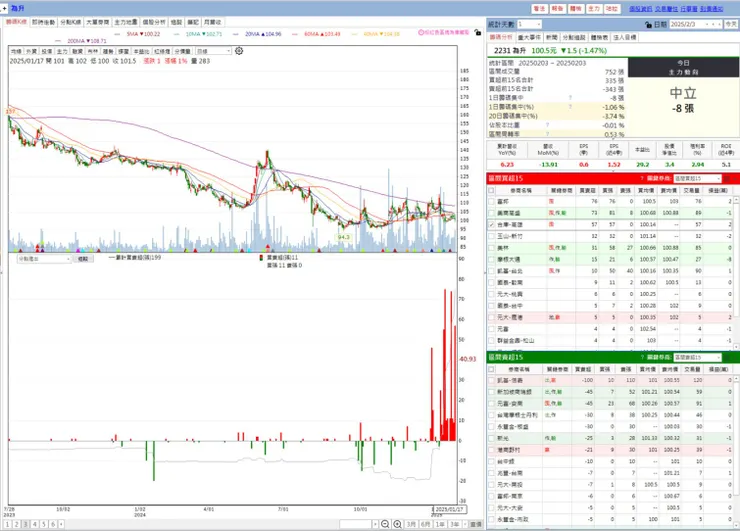The width and height of the screenshot is (740, 531).
Task: Click the 看法 red button
Action: [x=539, y=8]
